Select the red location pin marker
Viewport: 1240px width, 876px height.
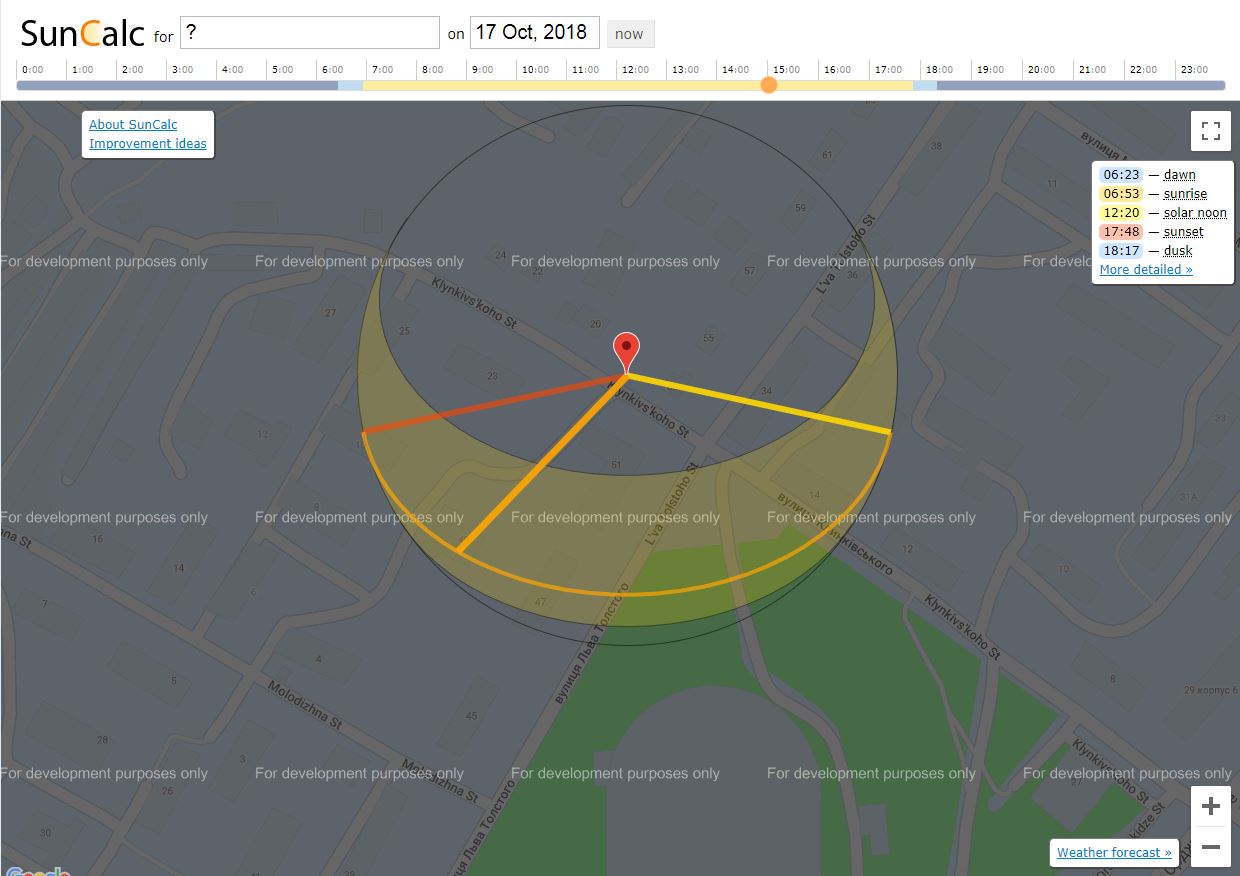point(626,354)
